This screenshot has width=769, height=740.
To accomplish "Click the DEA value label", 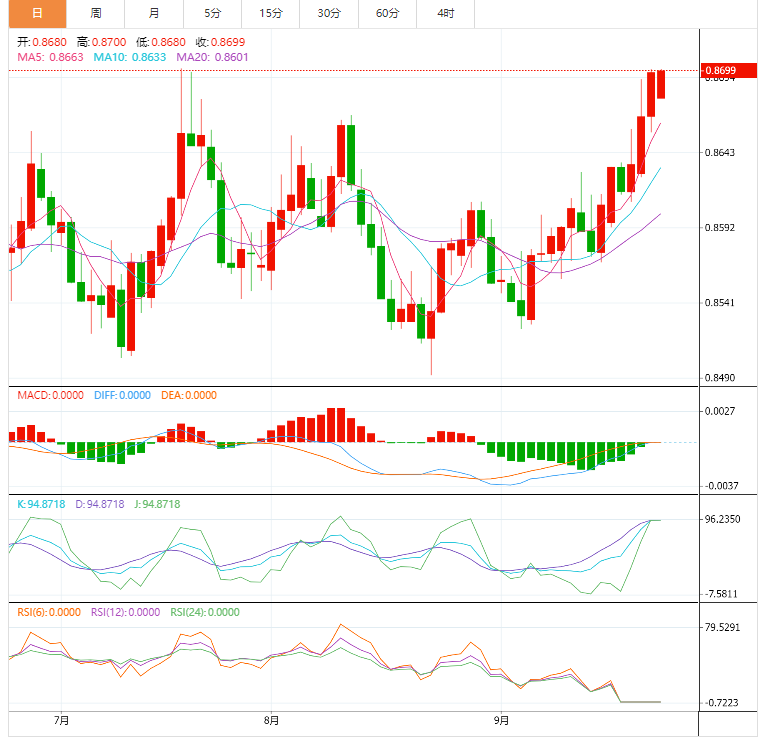I will pyautogui.click(x=187, y=395).
